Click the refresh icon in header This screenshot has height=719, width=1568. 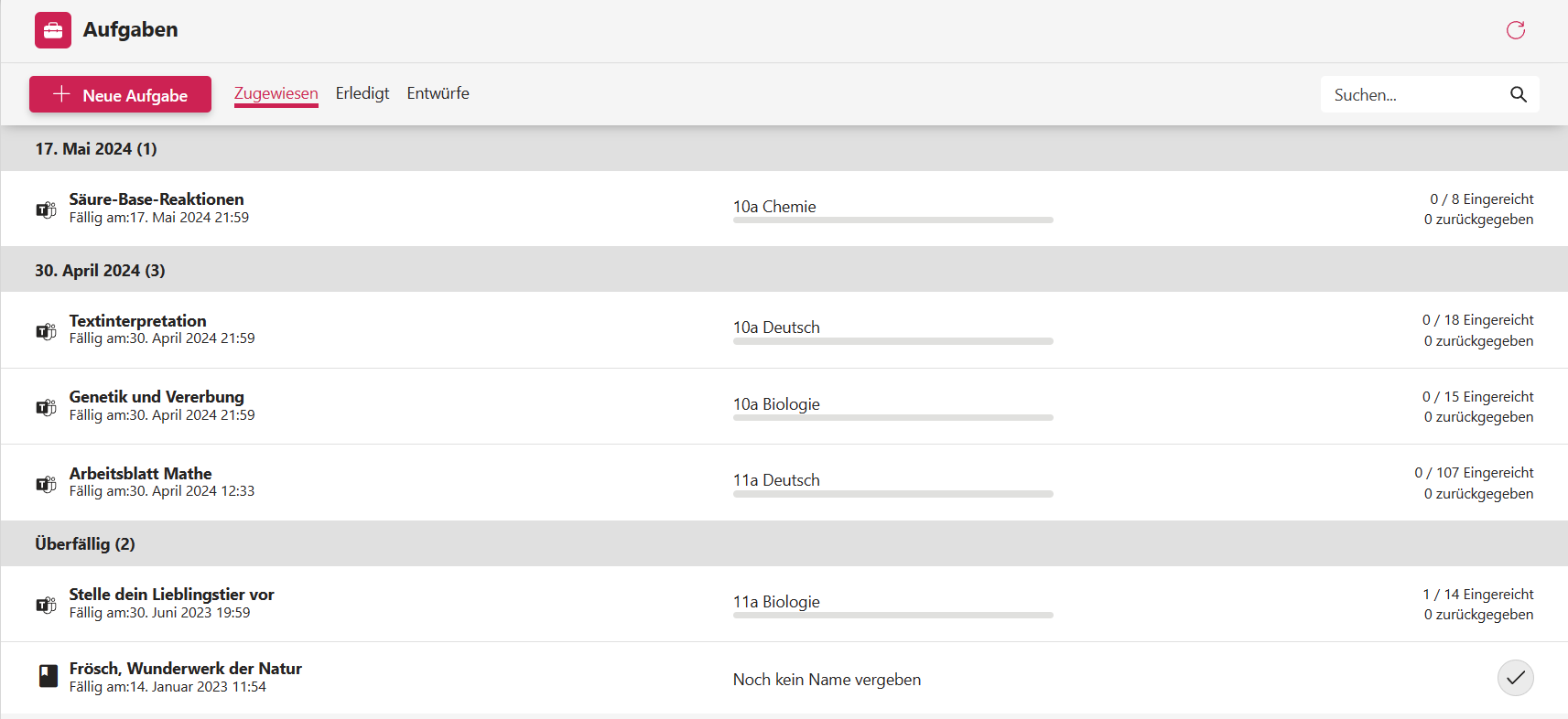pos(1516,30)
